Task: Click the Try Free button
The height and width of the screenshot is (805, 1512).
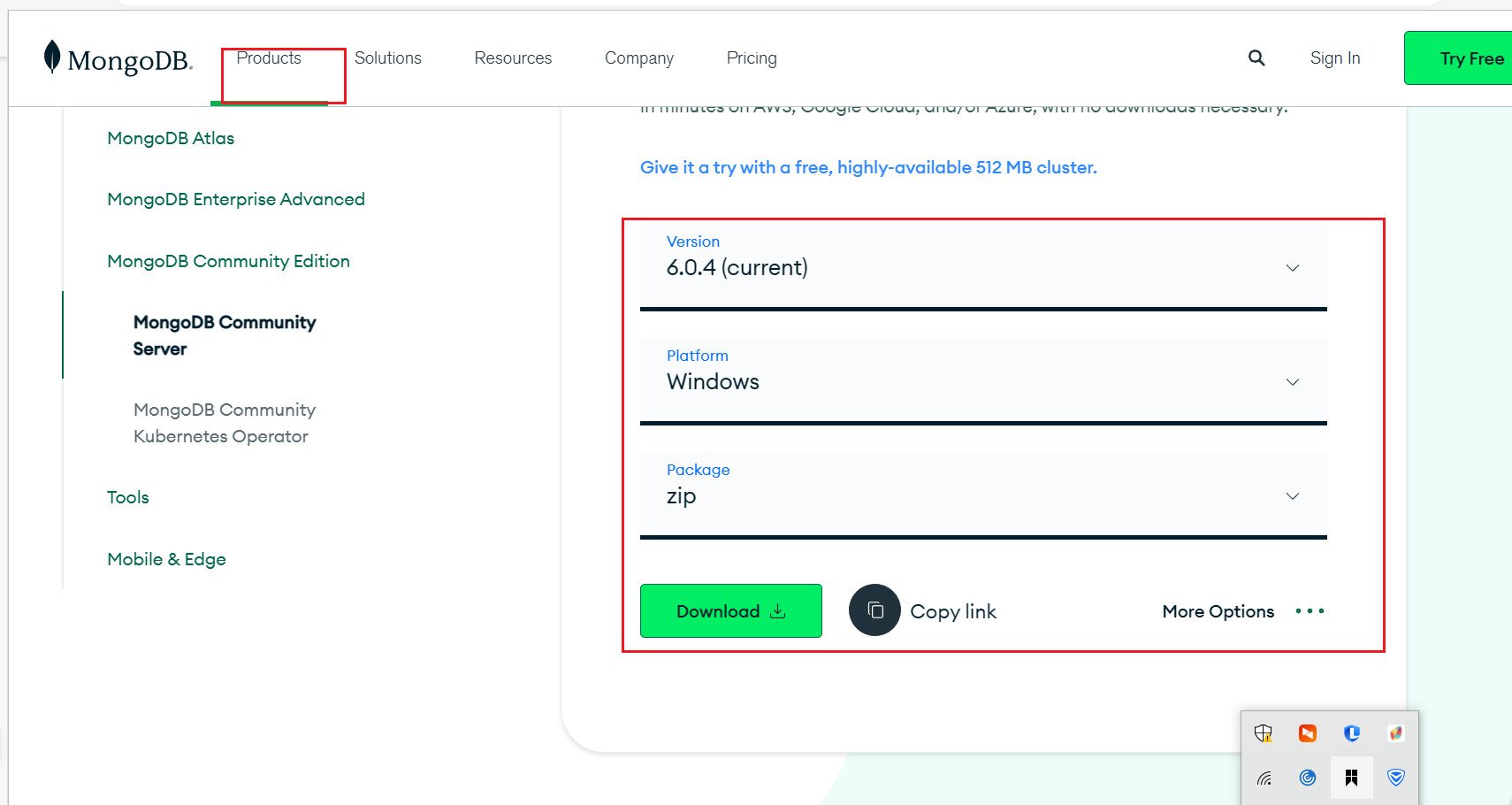Action: coord(1458,58)
